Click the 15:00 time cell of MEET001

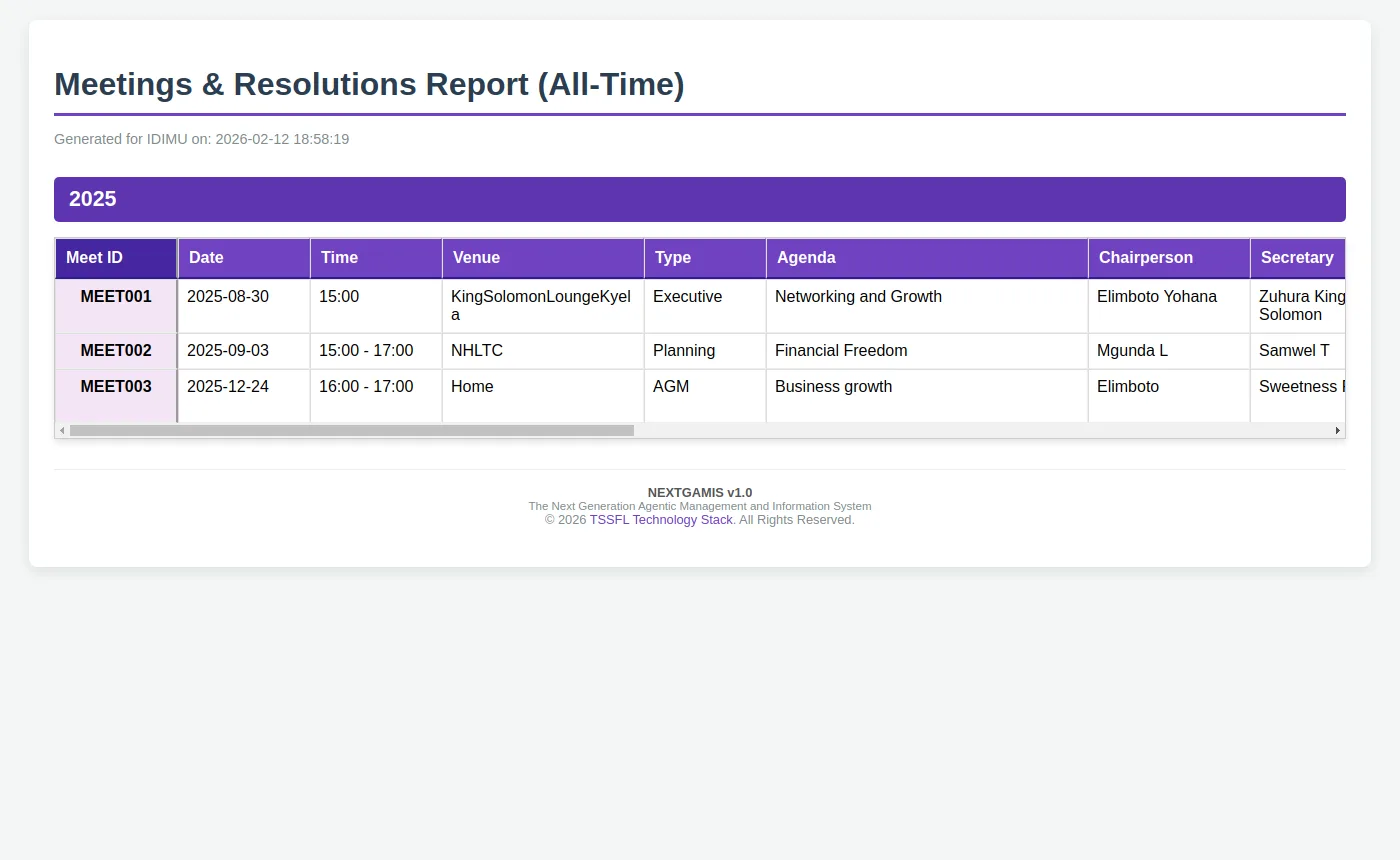[x=376, y=306]
